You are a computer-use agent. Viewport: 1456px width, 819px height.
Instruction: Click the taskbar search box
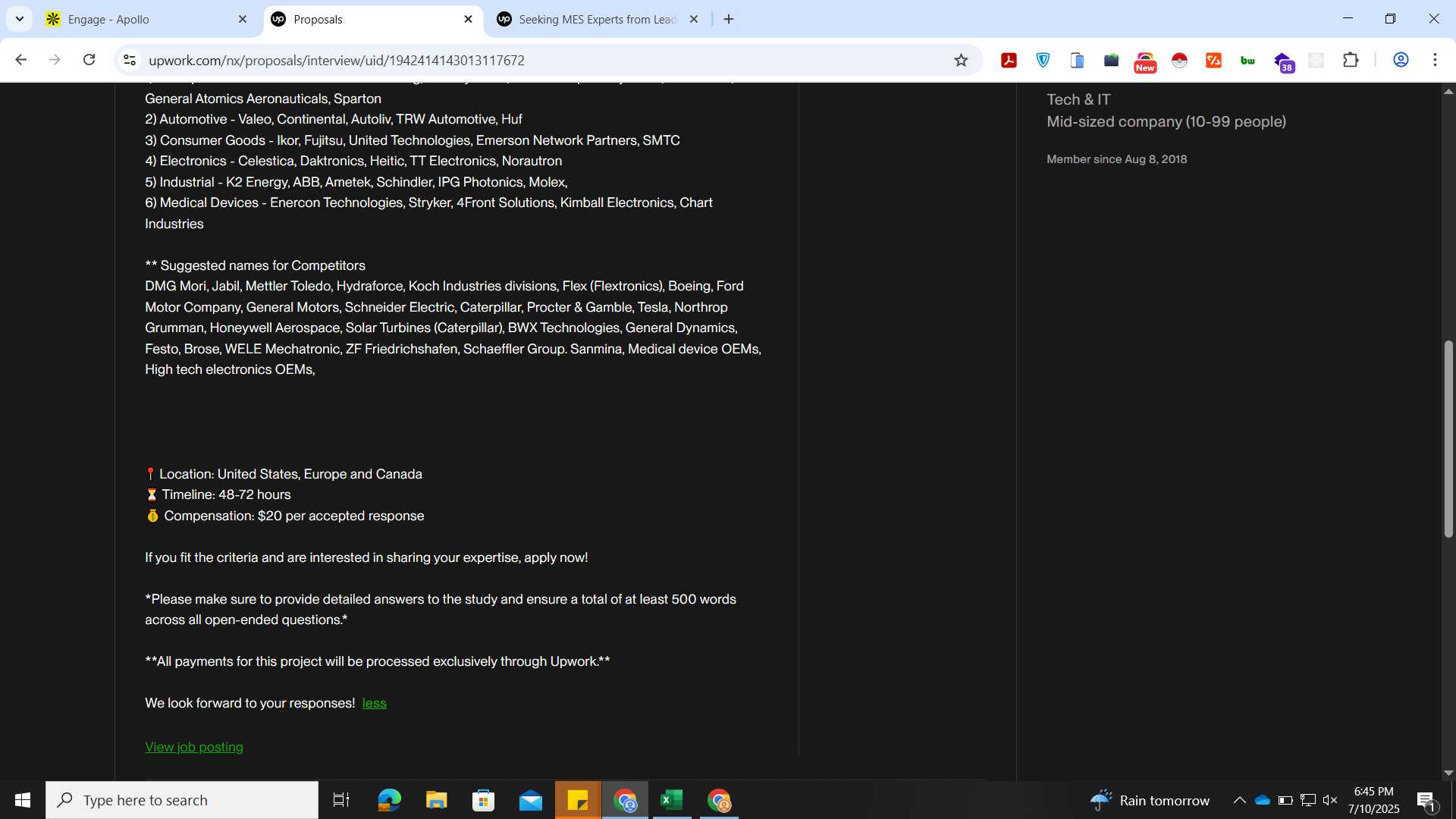(x=182, y=800)
